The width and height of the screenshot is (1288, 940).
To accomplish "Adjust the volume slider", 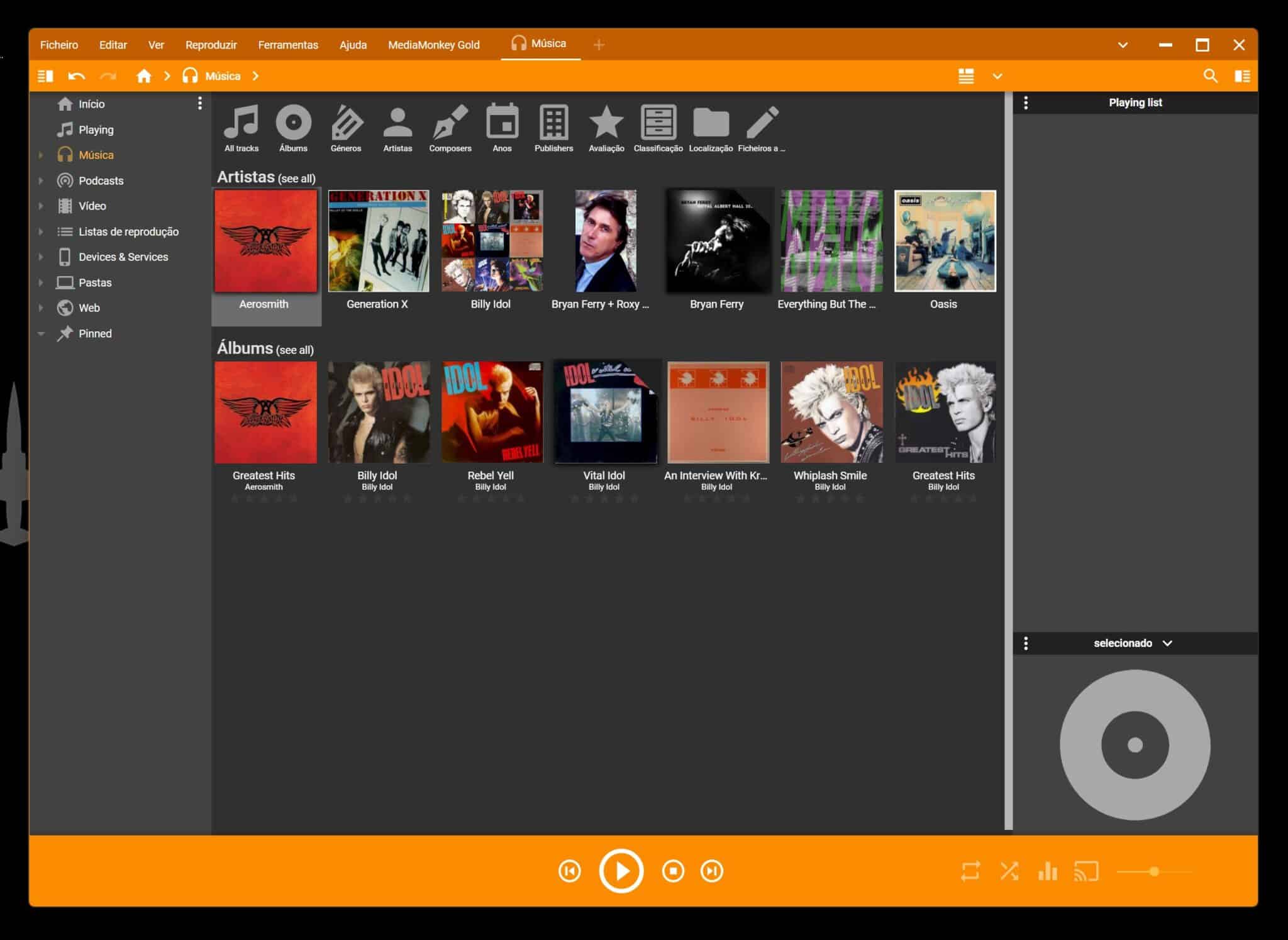I will [x=1156, y=871].
